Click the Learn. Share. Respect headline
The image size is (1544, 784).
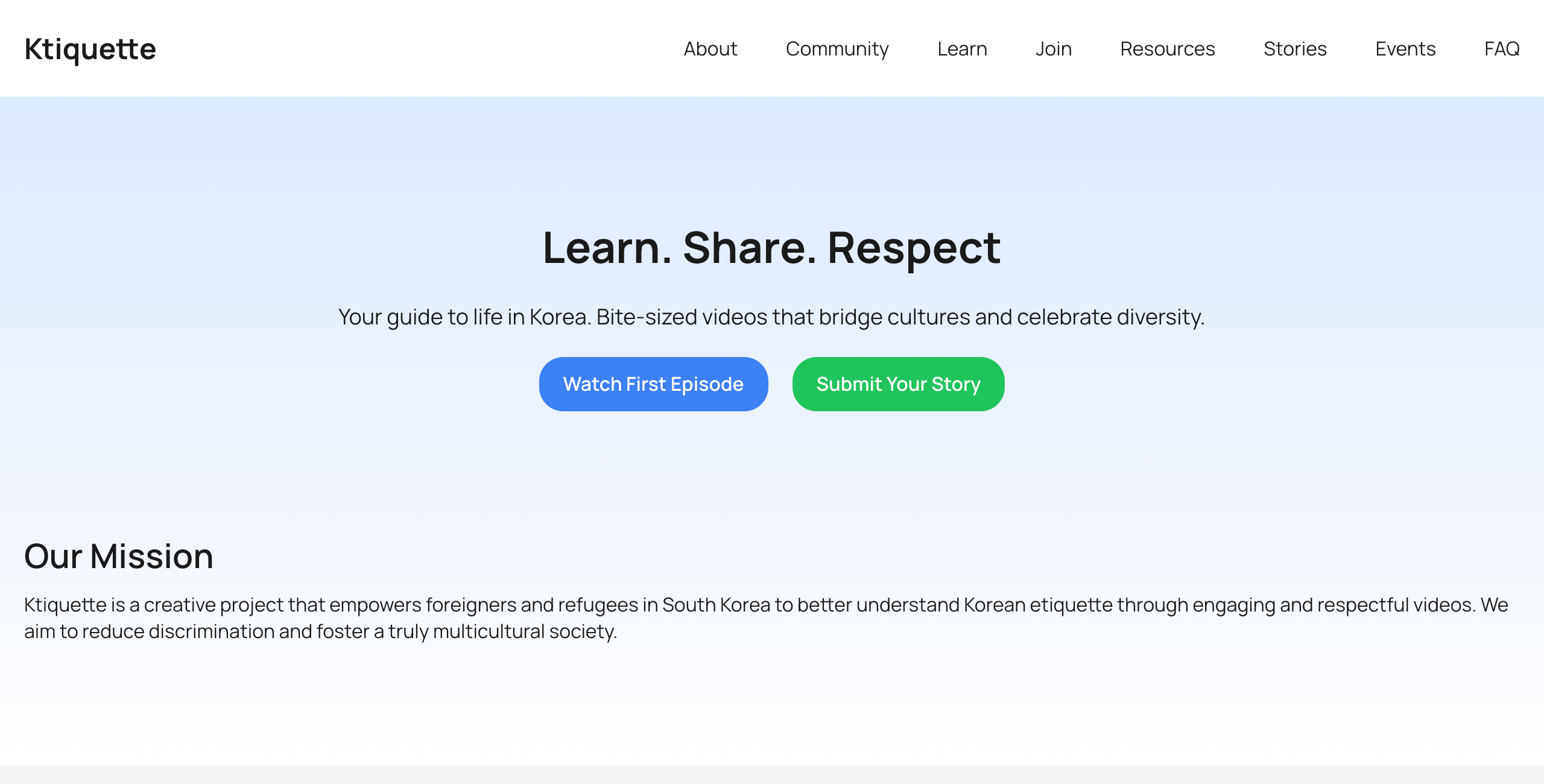[771, 248]
